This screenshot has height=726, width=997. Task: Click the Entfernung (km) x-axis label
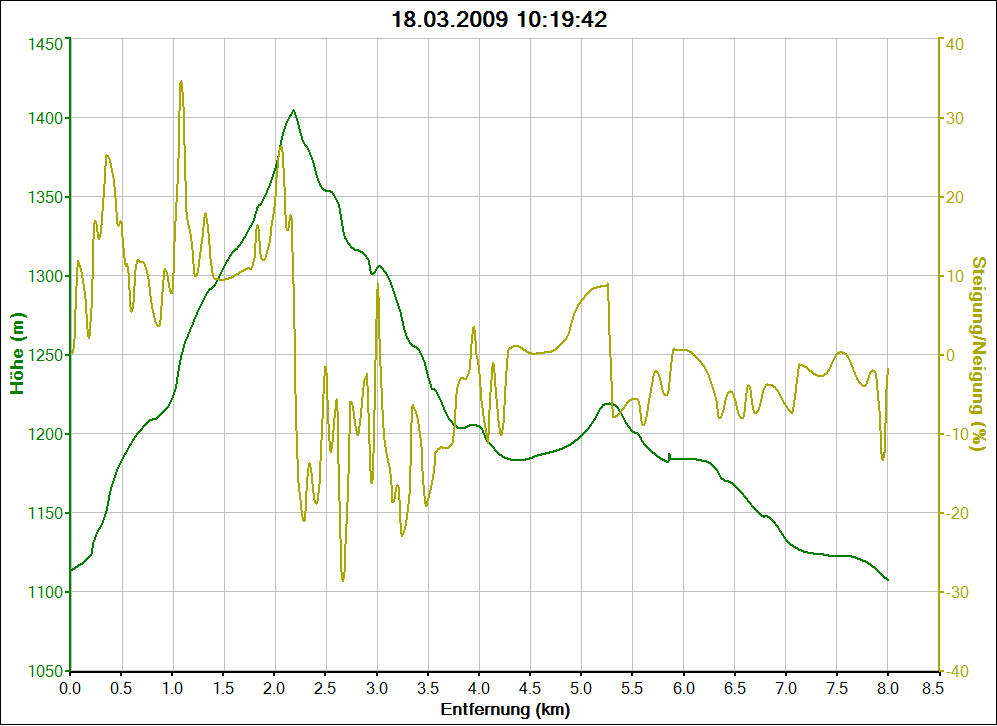tap(504, 709)
